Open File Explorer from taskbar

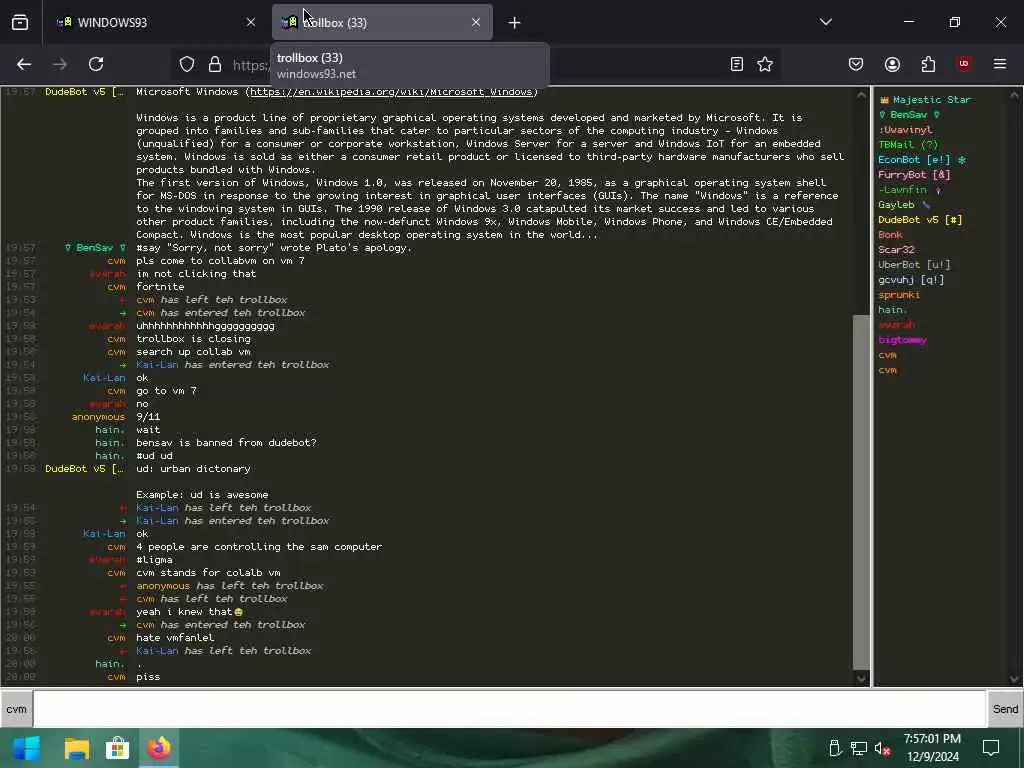[x=76, y=748]
